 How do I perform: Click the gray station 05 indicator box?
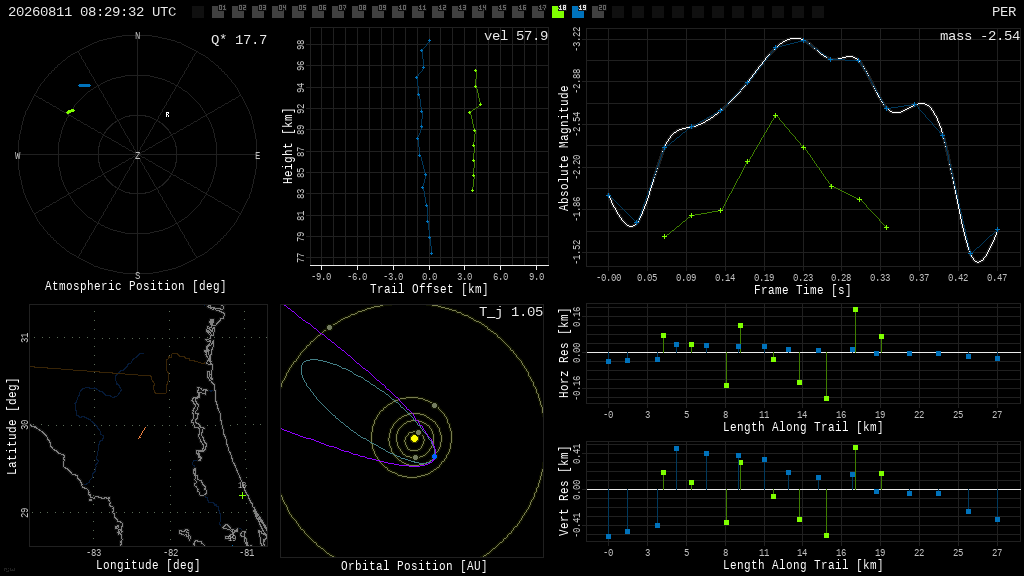[x=298, y=12]
